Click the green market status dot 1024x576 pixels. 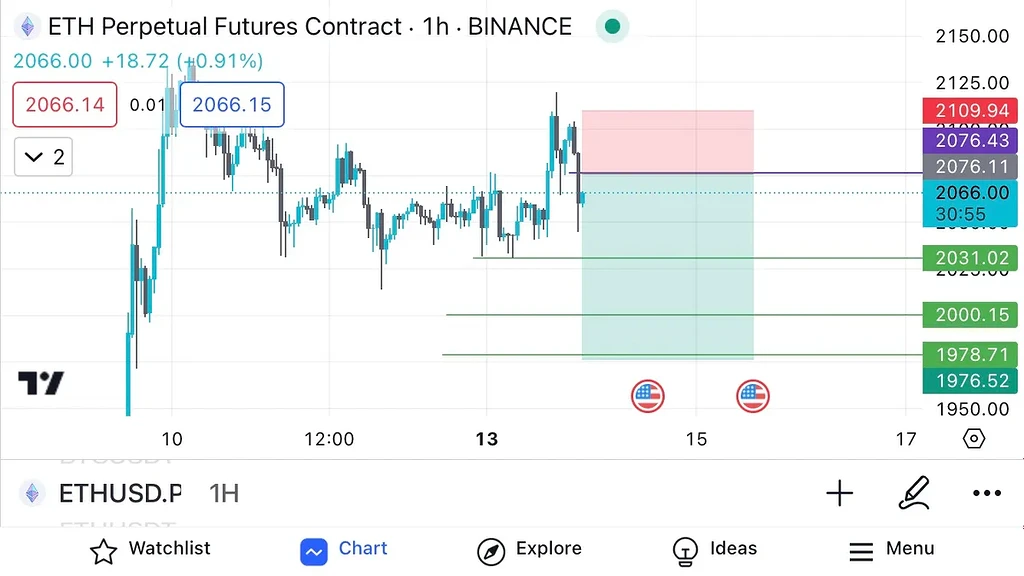[x=611, y=27]
